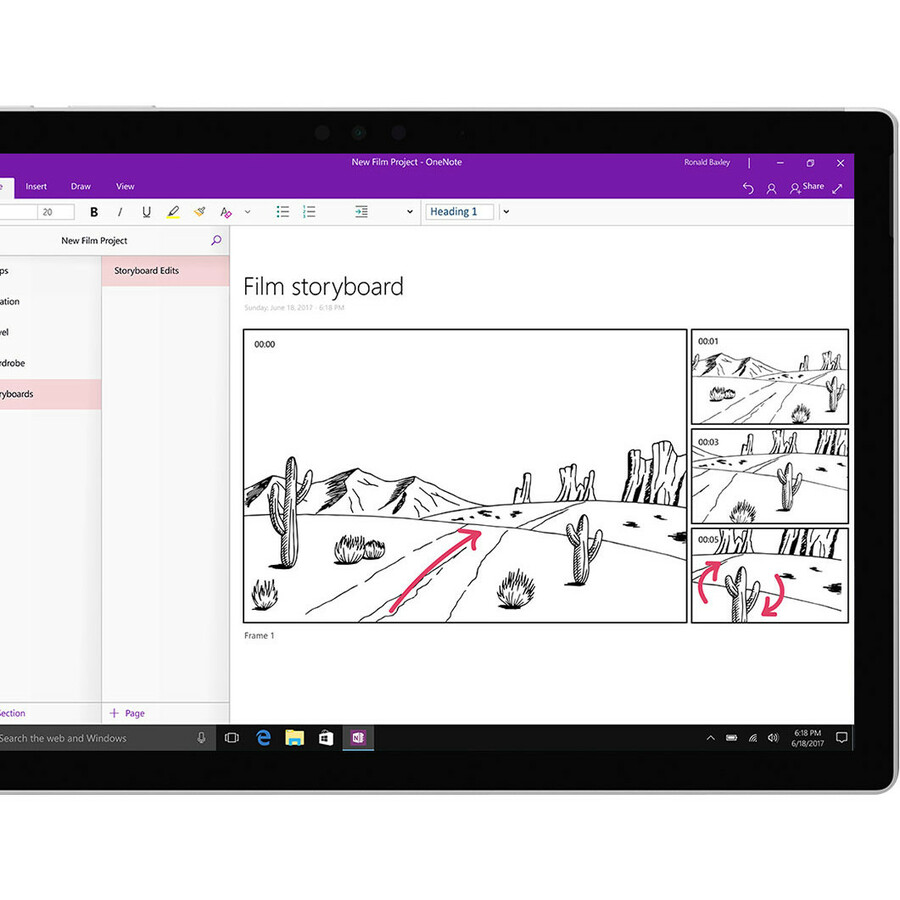900x900 pixels.
Task: Expand the paragraph options dropdown arrow
Action: click(x=409, y=212)
